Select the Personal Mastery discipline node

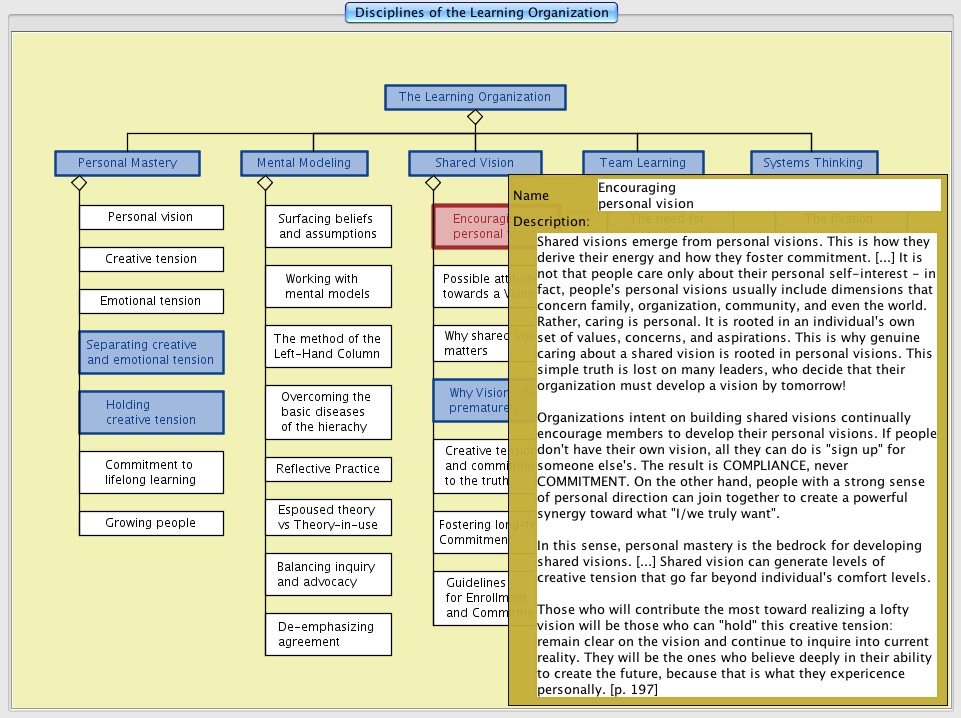127,163
